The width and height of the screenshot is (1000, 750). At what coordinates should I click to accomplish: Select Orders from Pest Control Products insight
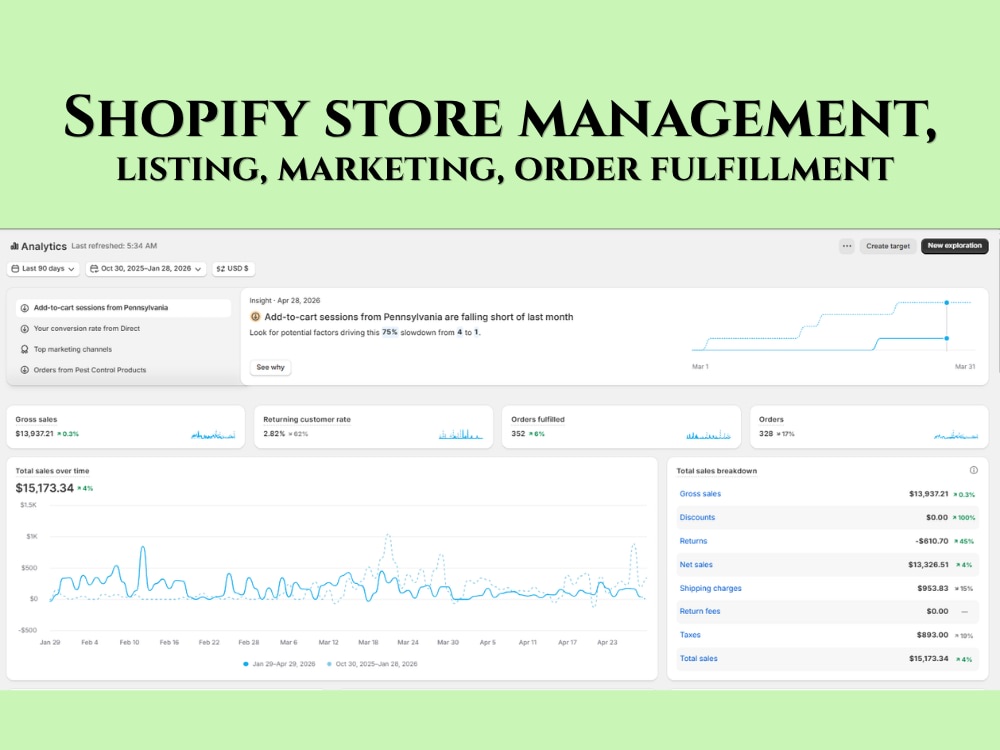tap(123, 370)
